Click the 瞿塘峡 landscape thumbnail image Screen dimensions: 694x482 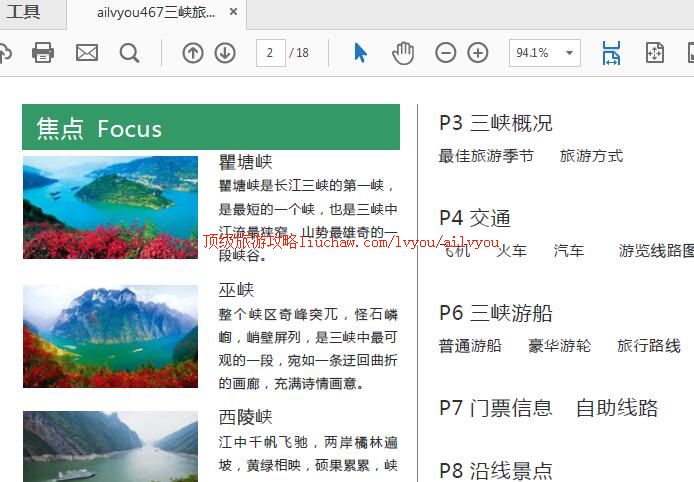point(110,207)
